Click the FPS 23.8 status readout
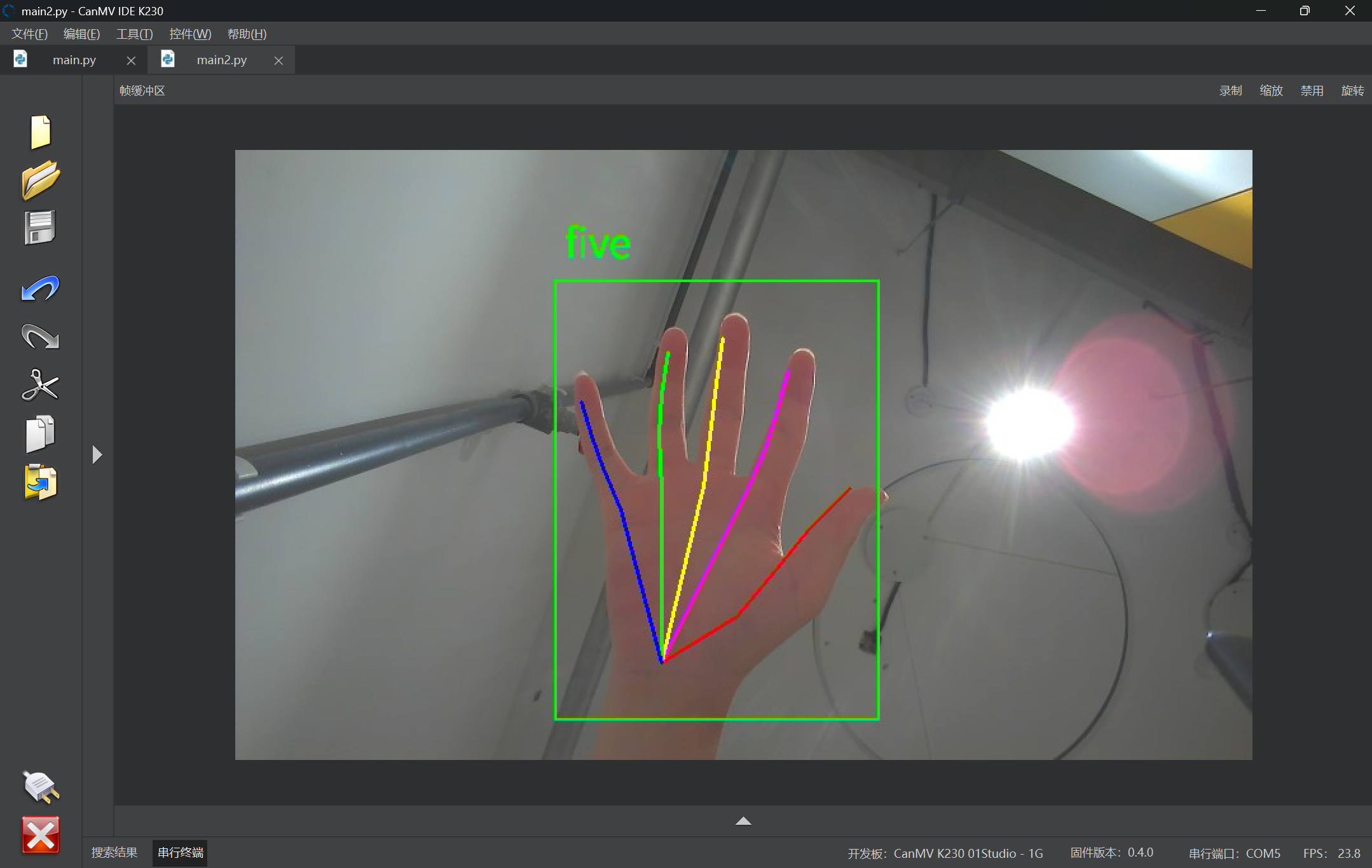1372x868 pixels. pos(1332,853)
